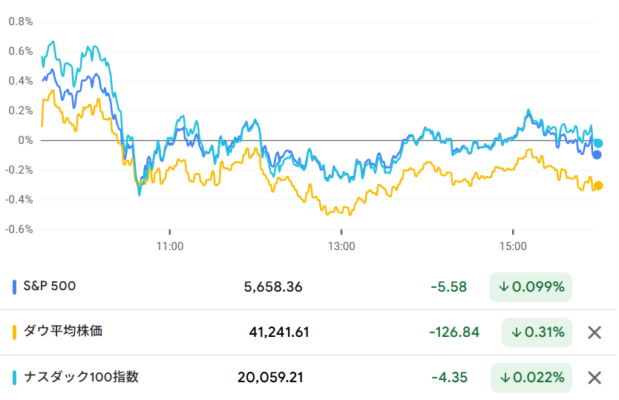The height and width of the screenshot is (400, 619).
Task: Open the S&P 500 index link
Action: 49,286
